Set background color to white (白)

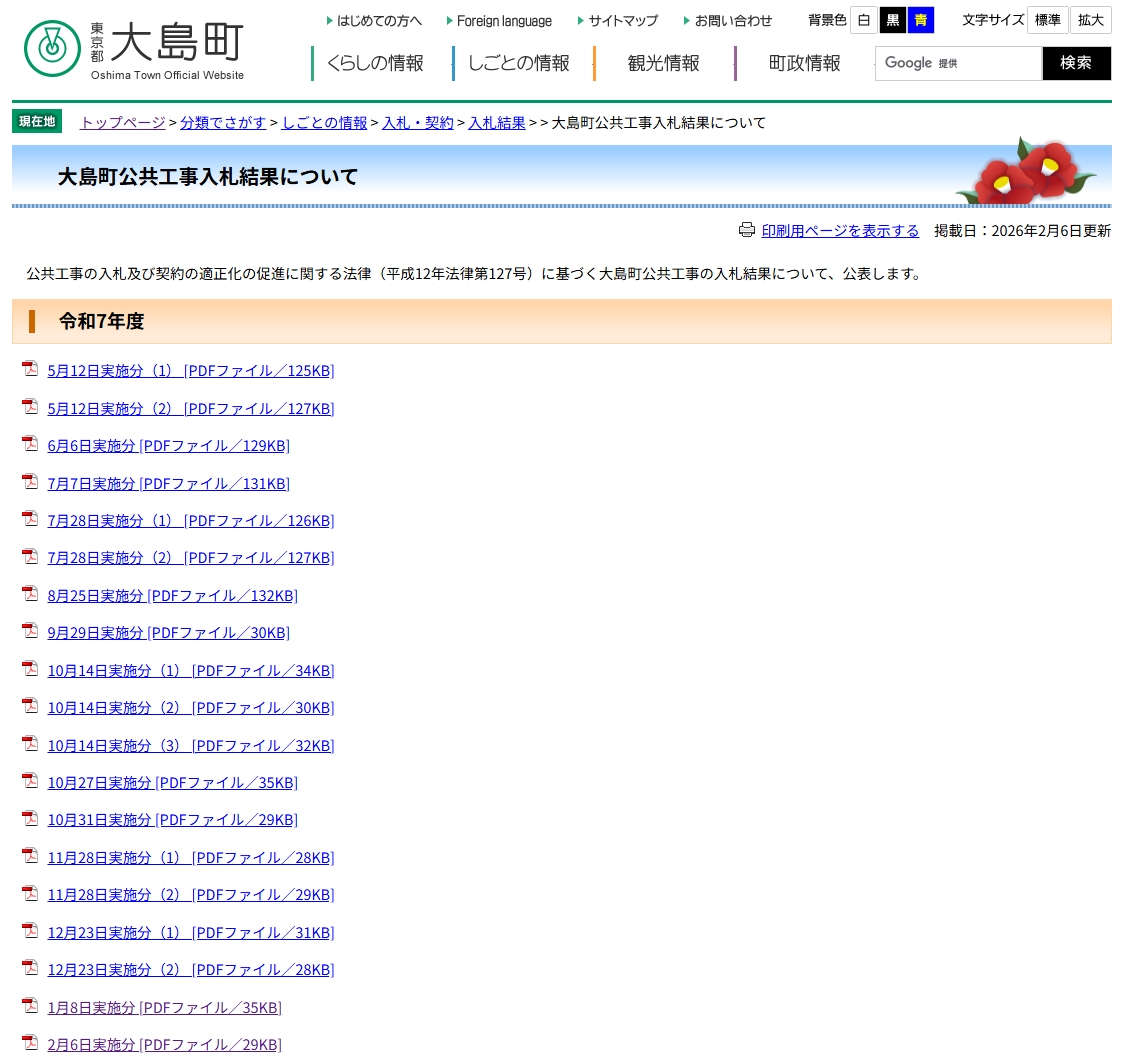click(x=864, y=20)
